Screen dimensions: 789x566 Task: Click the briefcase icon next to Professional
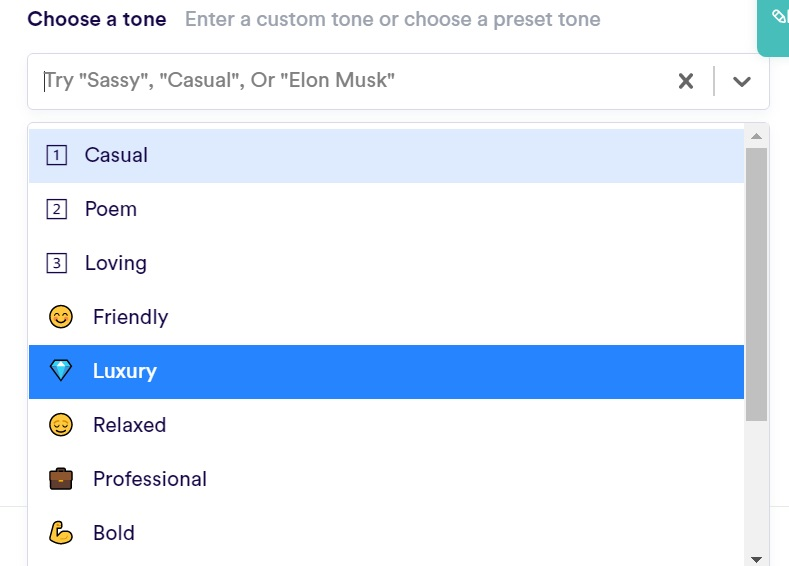[61, 479]
